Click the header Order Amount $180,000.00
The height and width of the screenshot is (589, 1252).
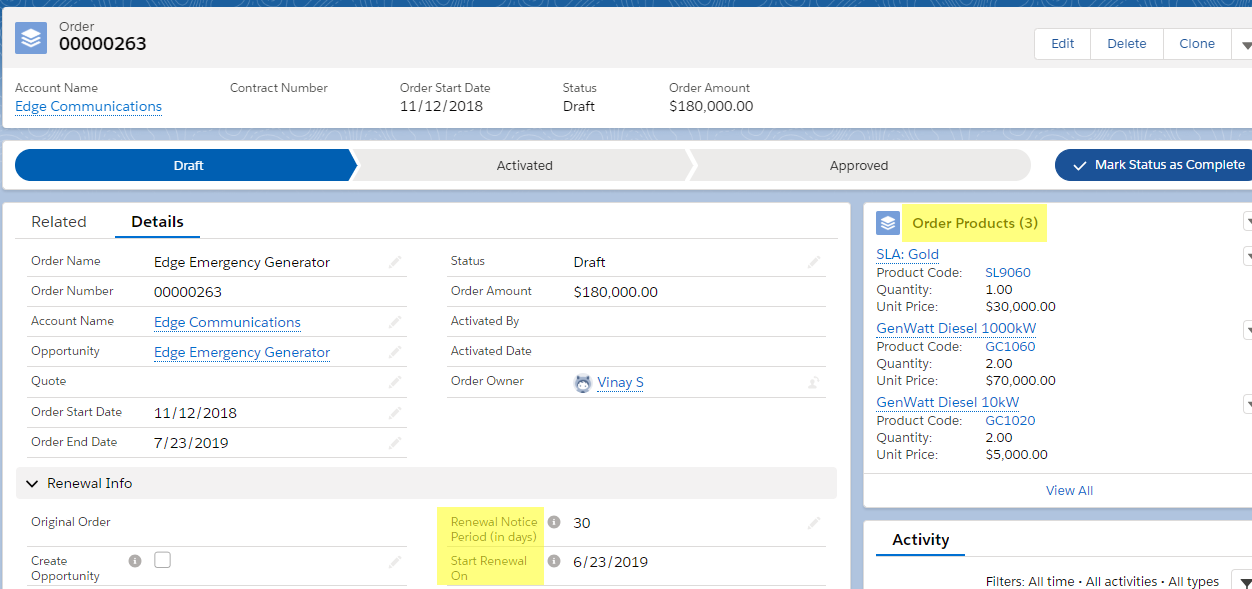711,106
